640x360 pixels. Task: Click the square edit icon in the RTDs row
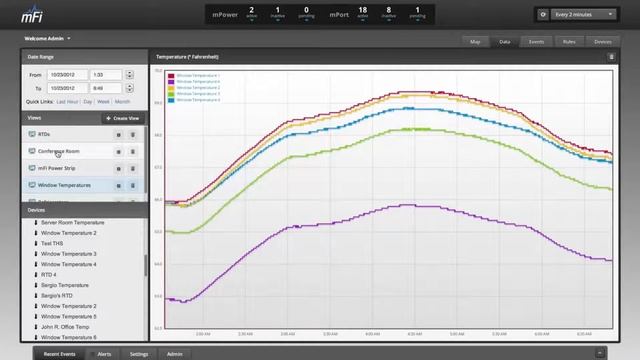click(x=118, y=135)
